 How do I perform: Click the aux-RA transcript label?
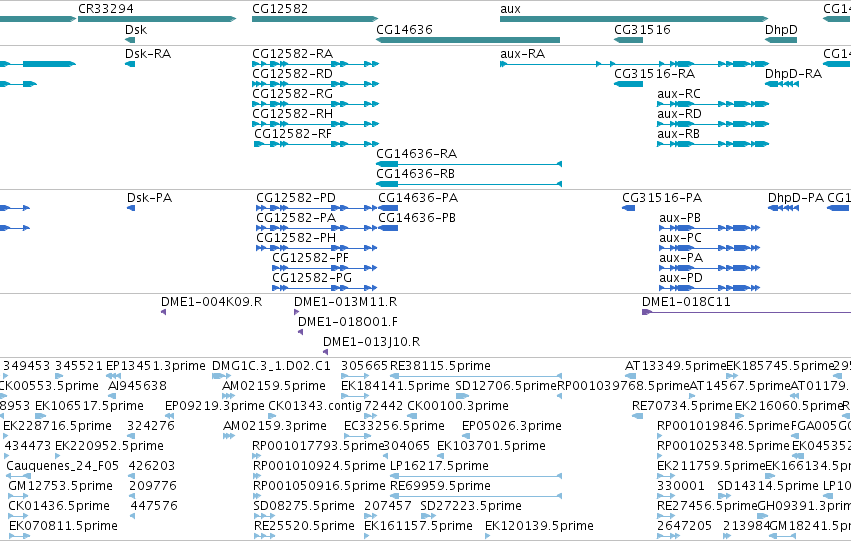click(522, 54)
